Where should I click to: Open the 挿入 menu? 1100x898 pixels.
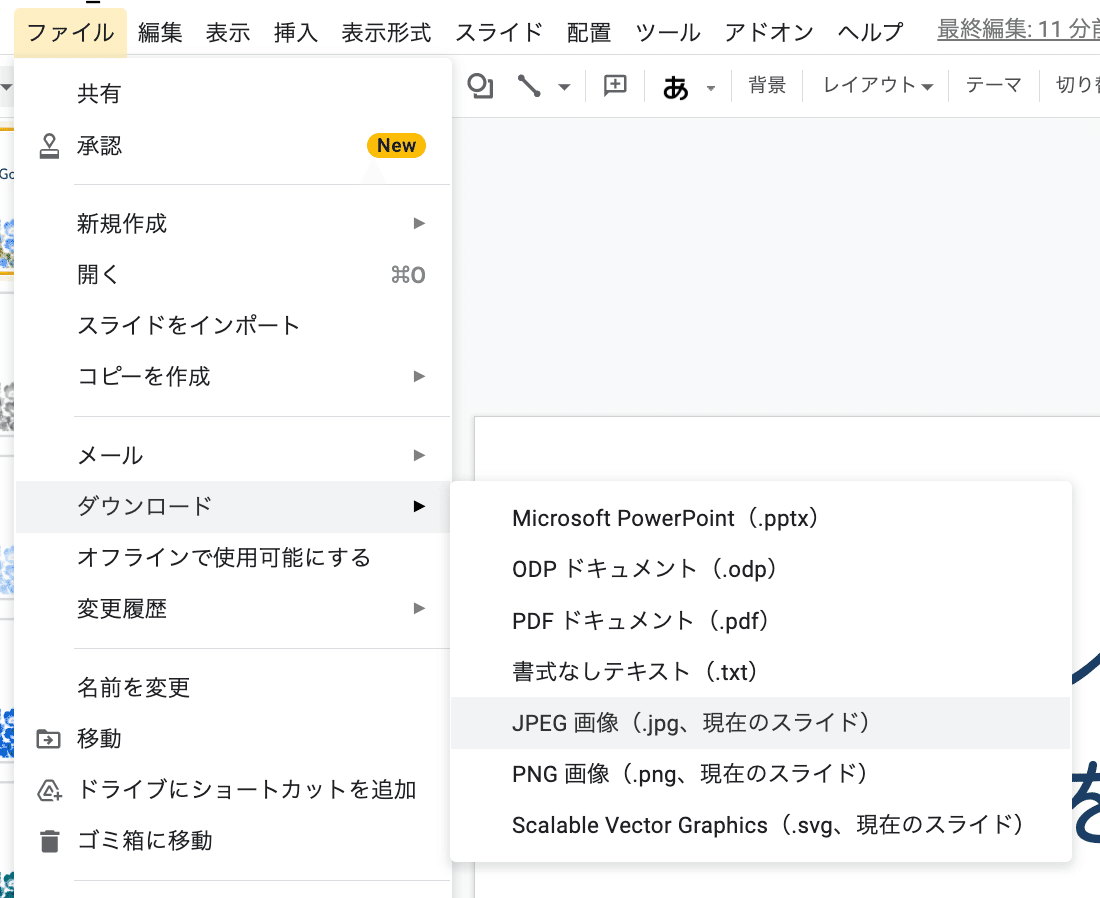[295, 32]
